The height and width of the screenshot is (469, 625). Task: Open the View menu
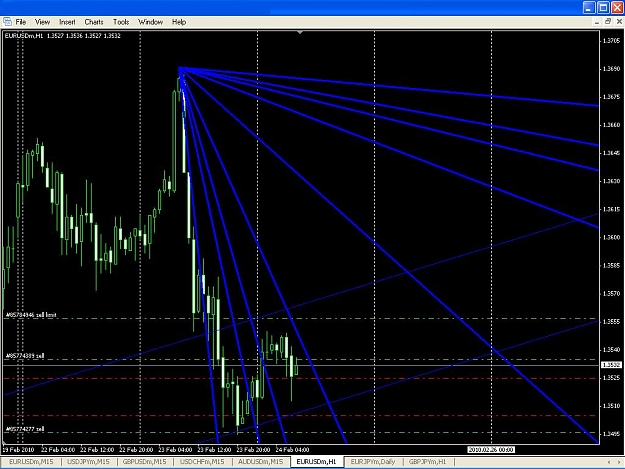tap(42, 22)
